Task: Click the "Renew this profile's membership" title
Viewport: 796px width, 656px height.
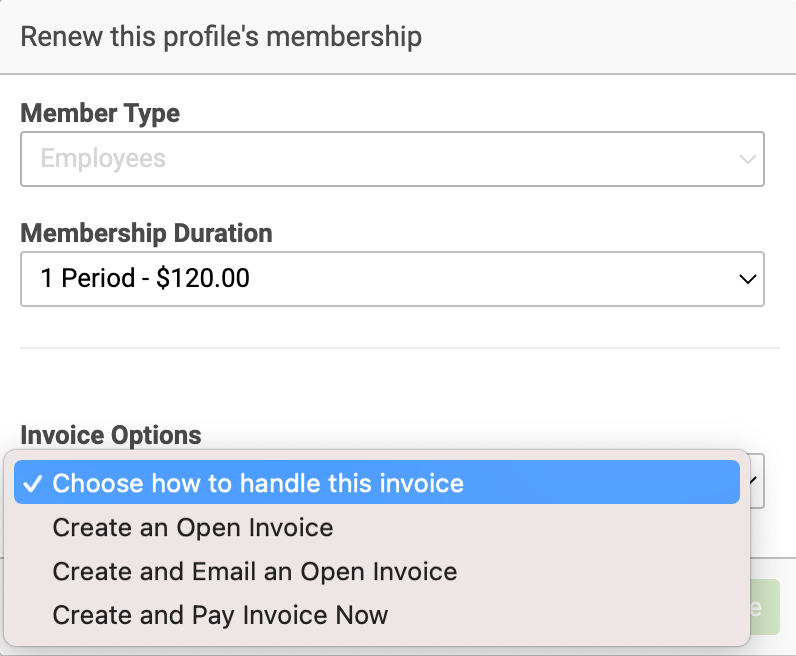Action: [221, 37]
